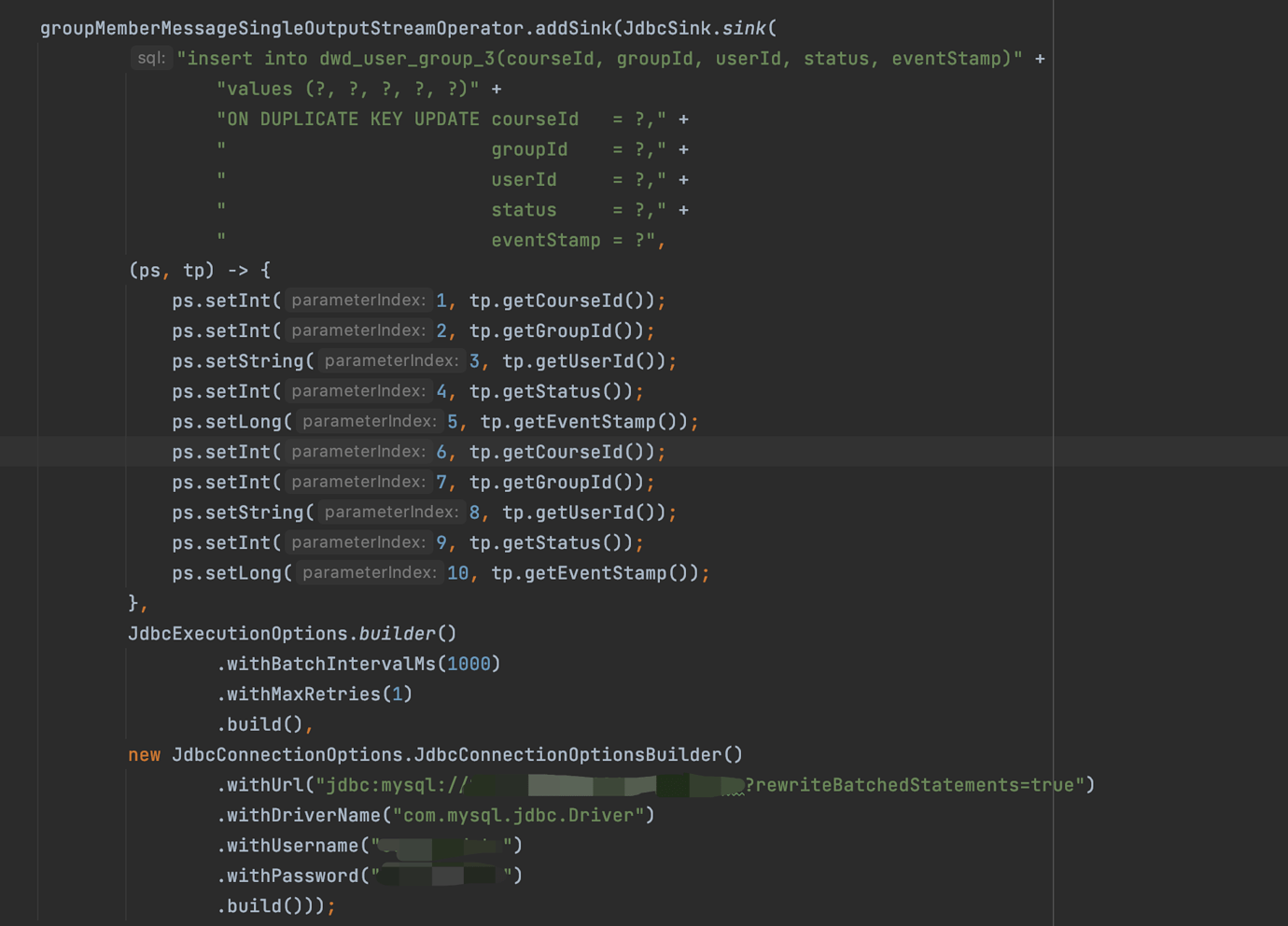Click the ps.setLong parameterIndex 10 line

[x=441, y=573]
